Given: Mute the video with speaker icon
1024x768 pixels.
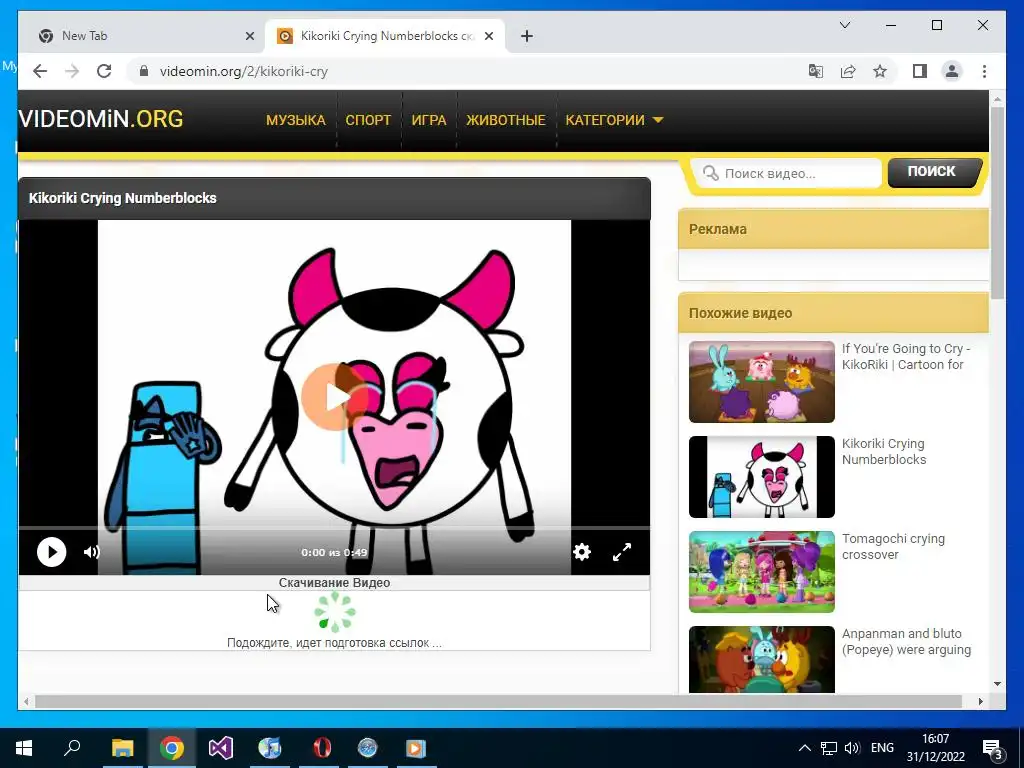Looking at the screenshot, I should (x=91, y=552).
